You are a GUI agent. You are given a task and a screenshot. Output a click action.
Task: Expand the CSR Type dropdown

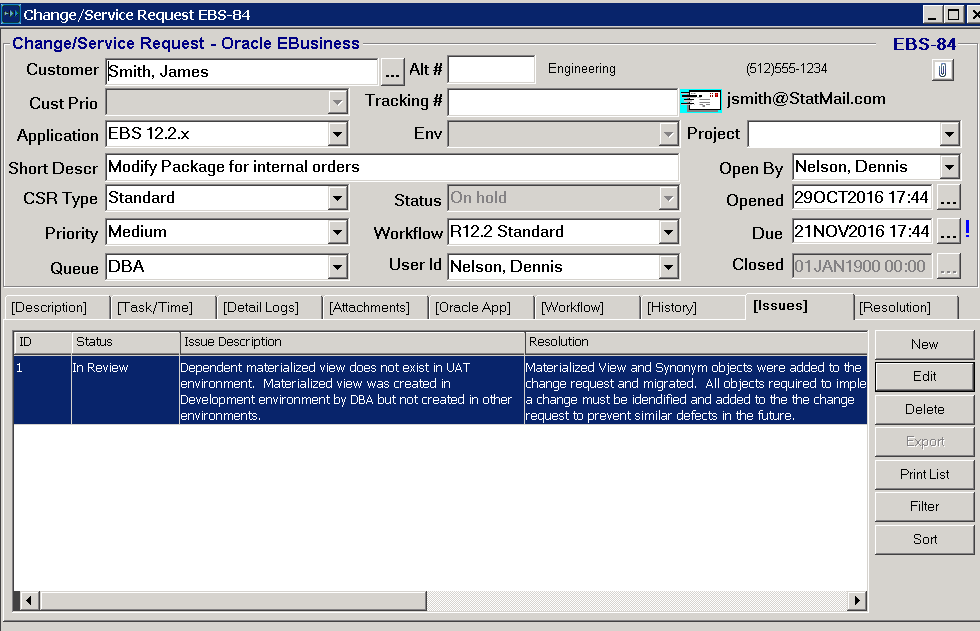click(337, 199)
